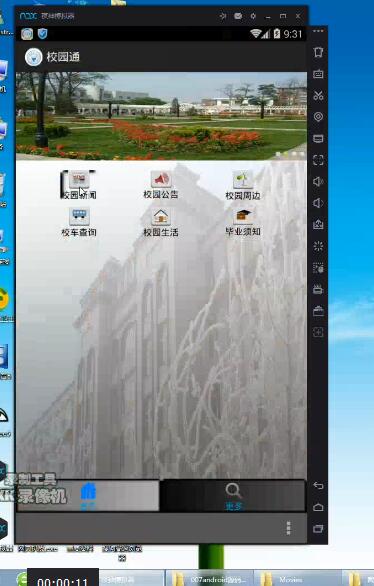Select the home tab at bottom

[88, 496]
